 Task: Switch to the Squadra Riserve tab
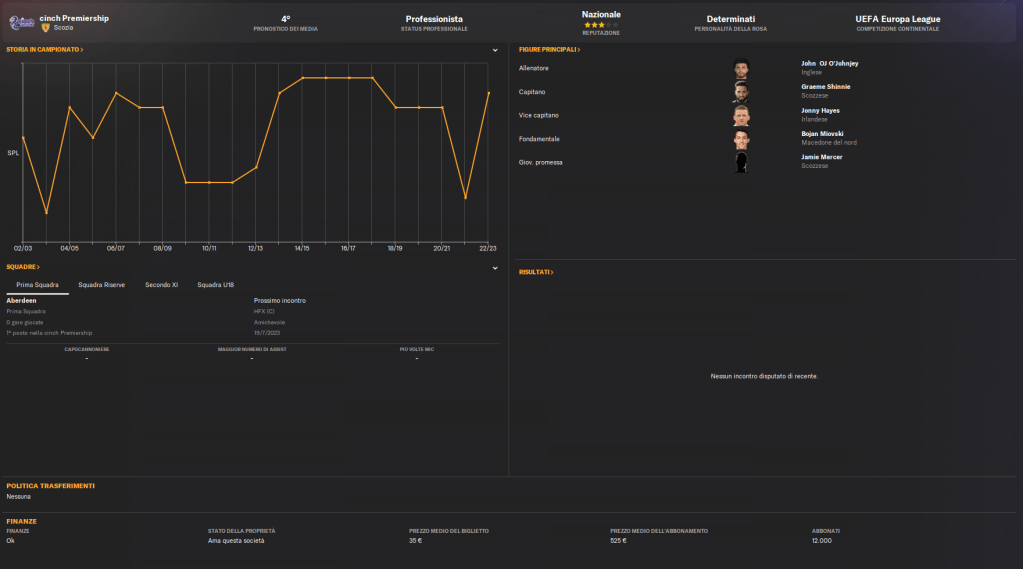point(101,285)
